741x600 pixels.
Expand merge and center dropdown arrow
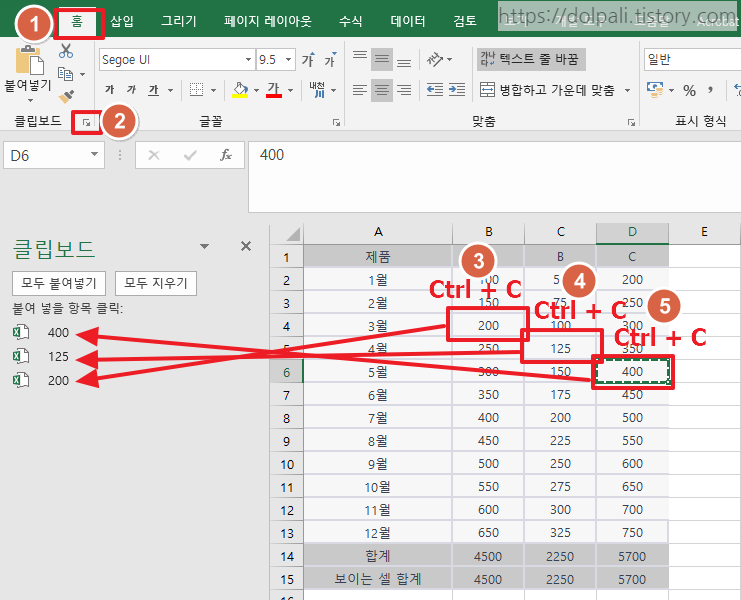click(628, 90)
